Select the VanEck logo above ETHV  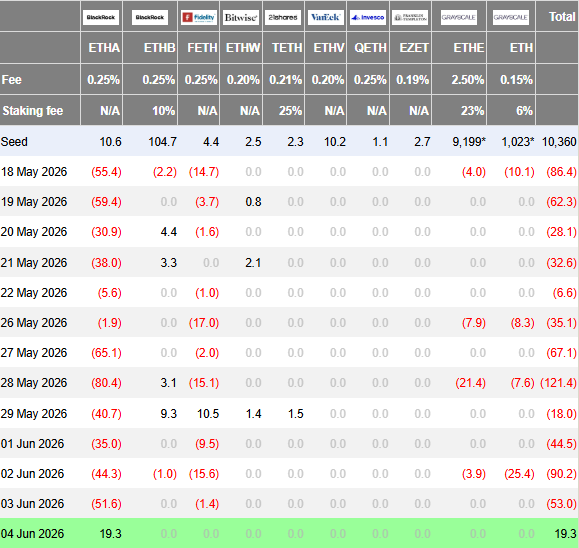(x=325, y=17)
